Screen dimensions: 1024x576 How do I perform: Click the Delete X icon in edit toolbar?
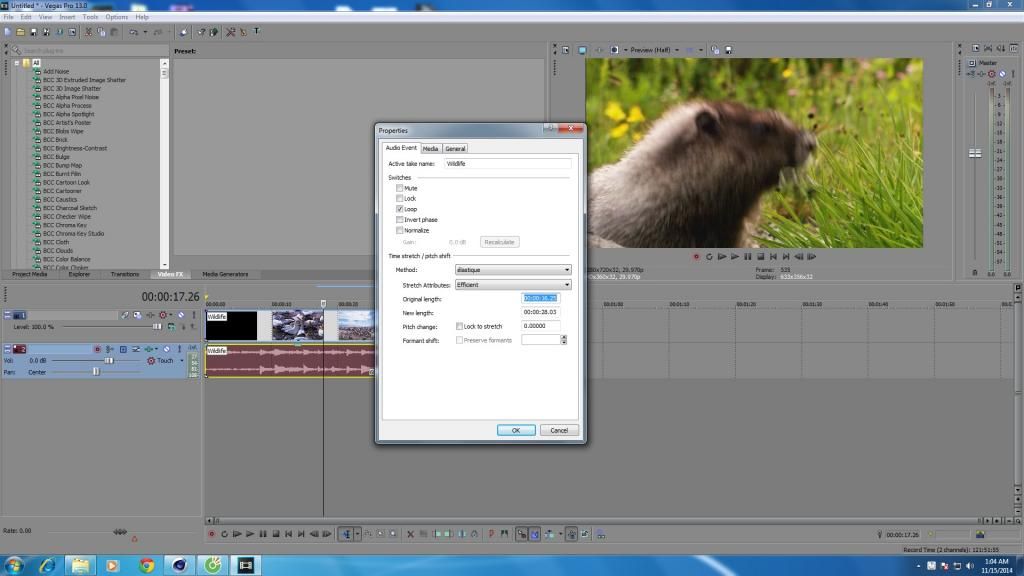(x=410, y=534)
